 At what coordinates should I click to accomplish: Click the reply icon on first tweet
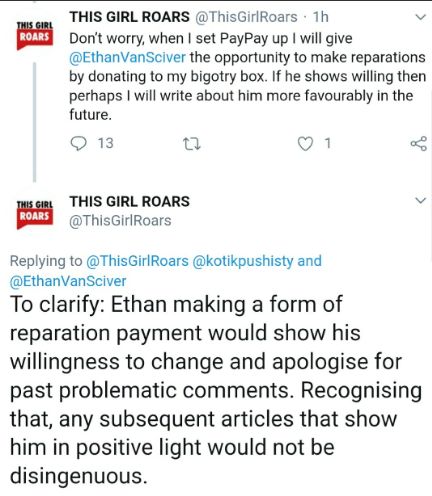click(x=78, y=144)
